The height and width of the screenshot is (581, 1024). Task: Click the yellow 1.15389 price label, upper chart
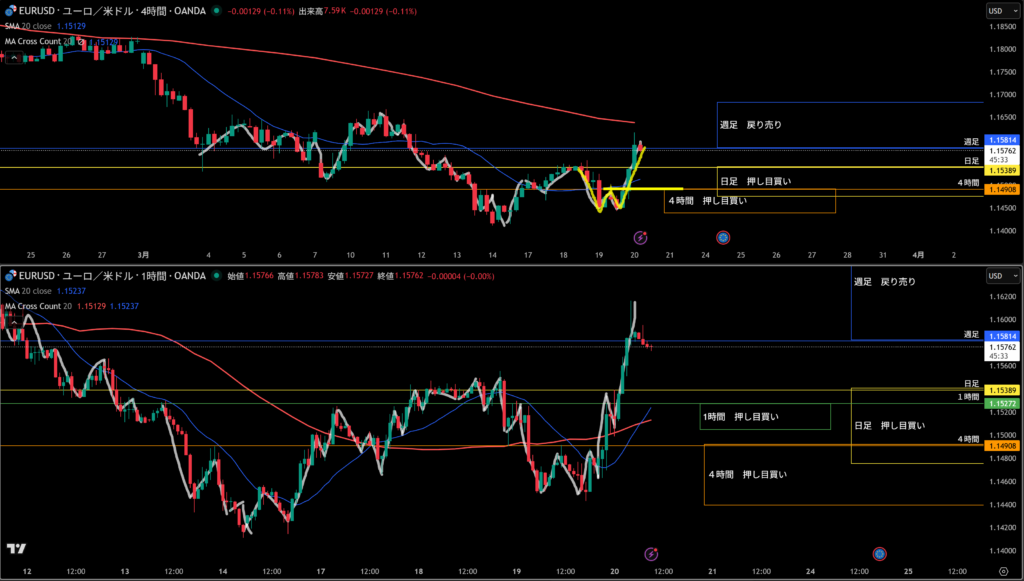(1001, 172)
